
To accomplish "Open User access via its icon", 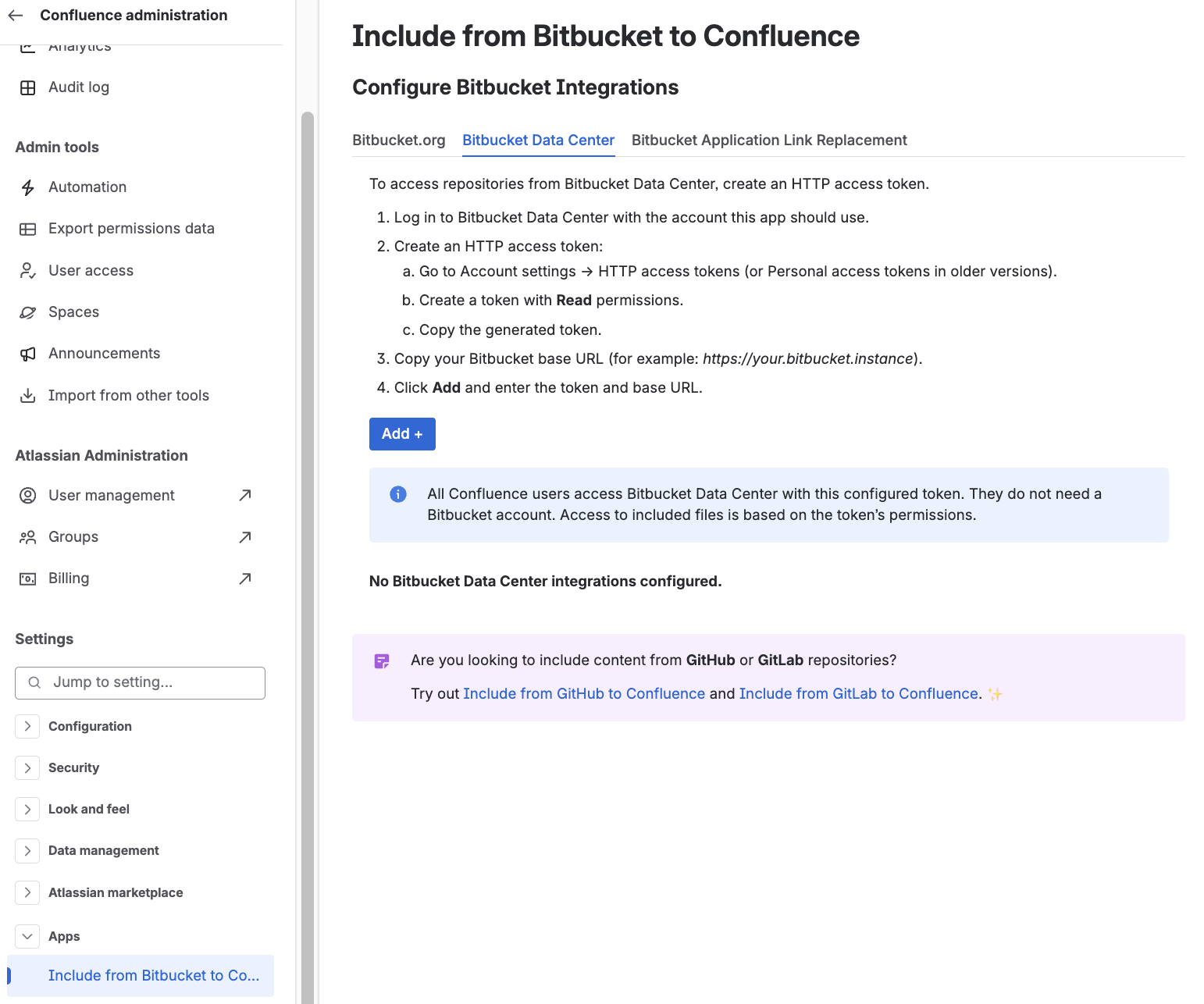I will pyautogui.click(x=28, y=270).
